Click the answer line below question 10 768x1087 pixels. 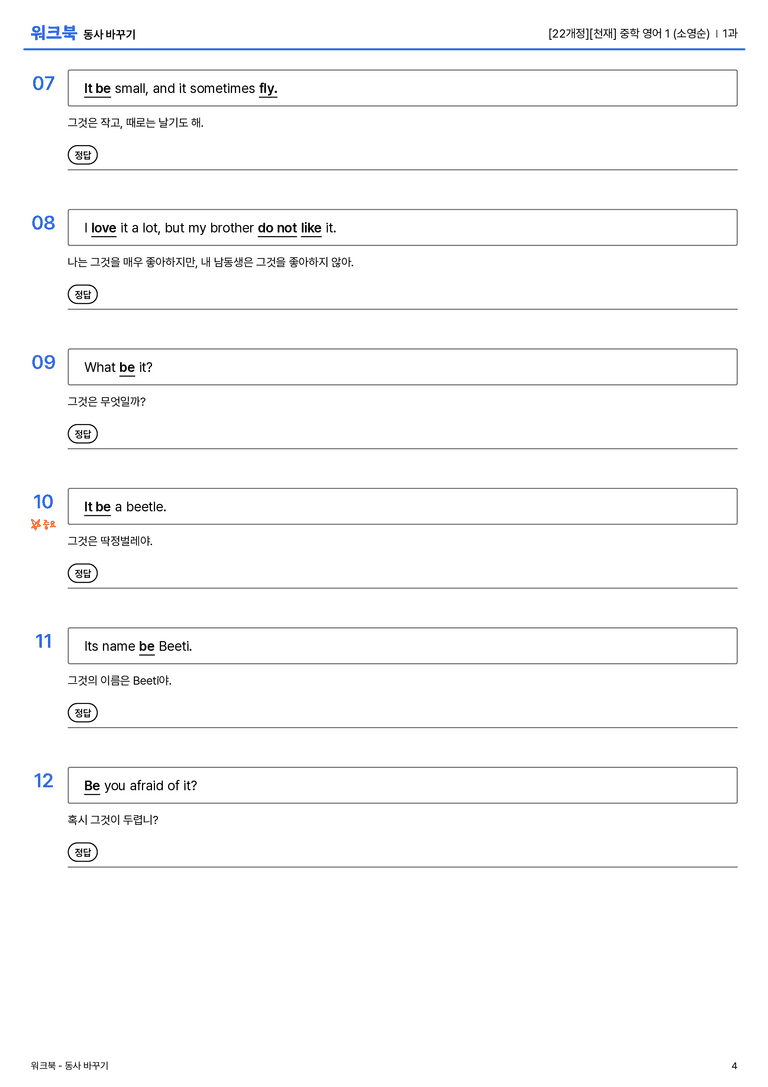402,588
